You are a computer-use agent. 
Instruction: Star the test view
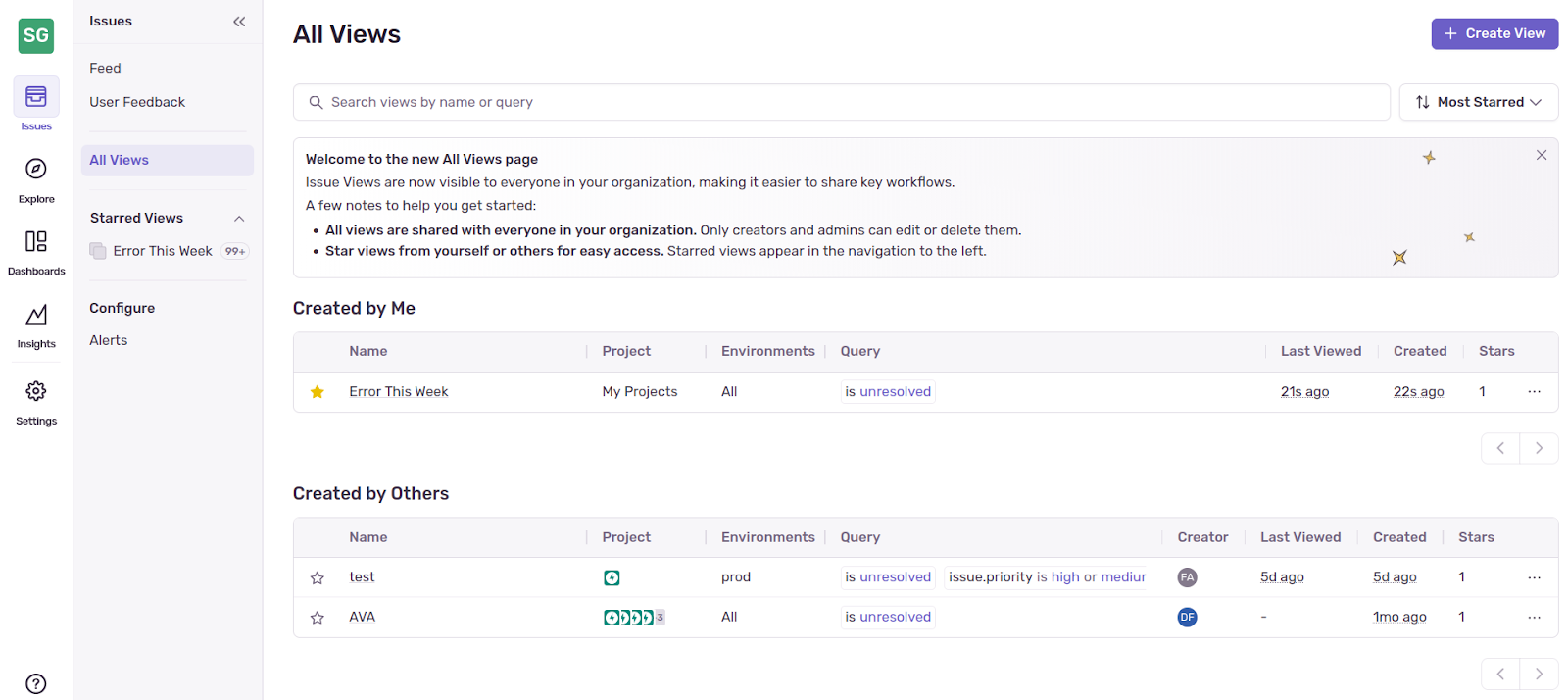[318, 578]
